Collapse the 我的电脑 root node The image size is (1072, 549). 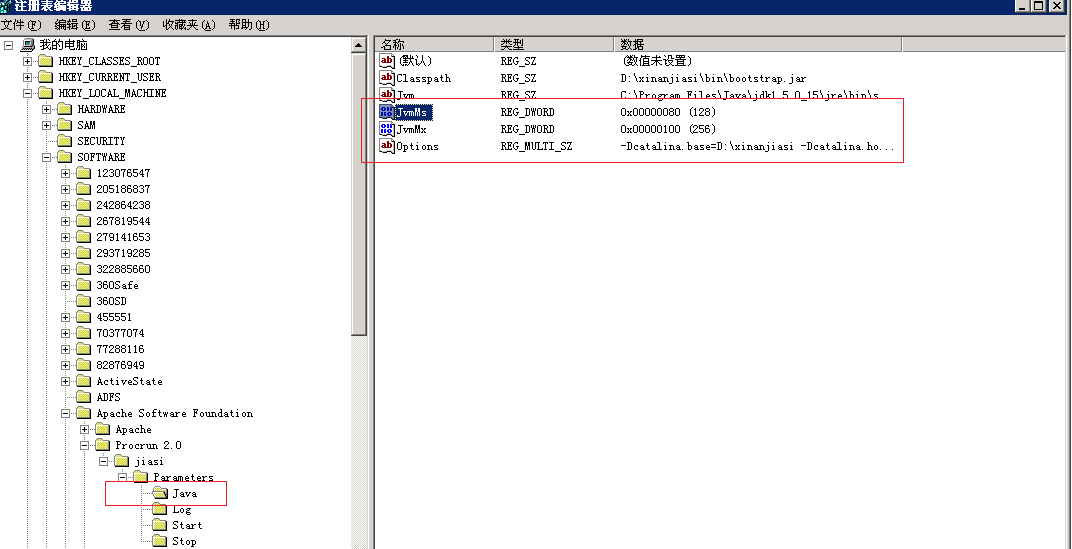pos(9,45)
